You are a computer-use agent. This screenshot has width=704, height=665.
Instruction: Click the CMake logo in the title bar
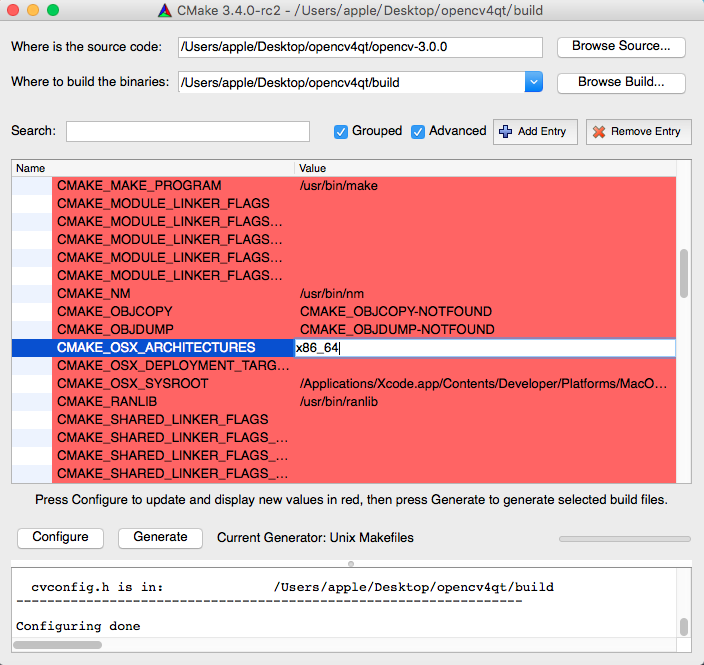pyautogui.click(x=165, y=10)
